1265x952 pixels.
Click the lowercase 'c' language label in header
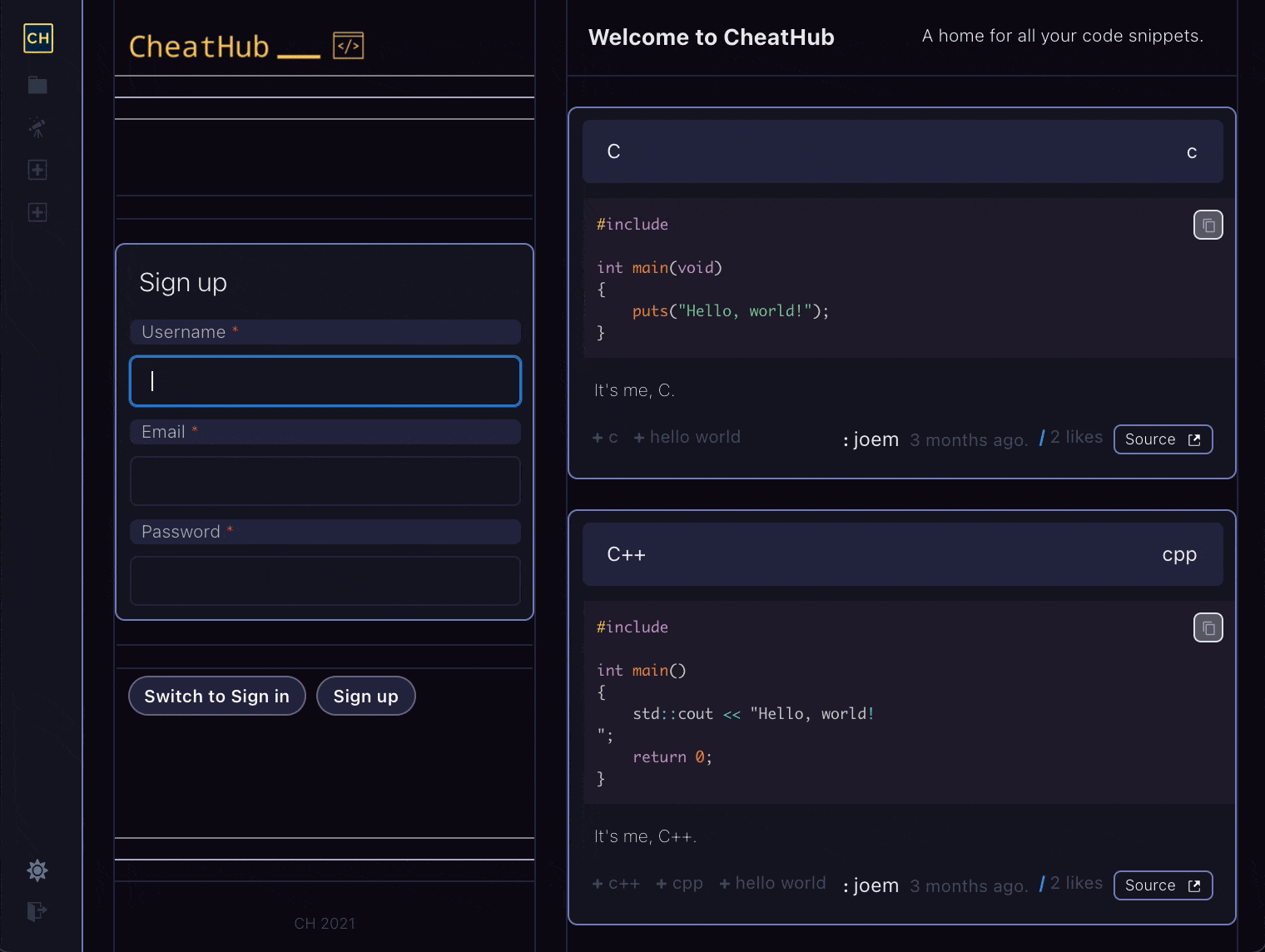1192,152
